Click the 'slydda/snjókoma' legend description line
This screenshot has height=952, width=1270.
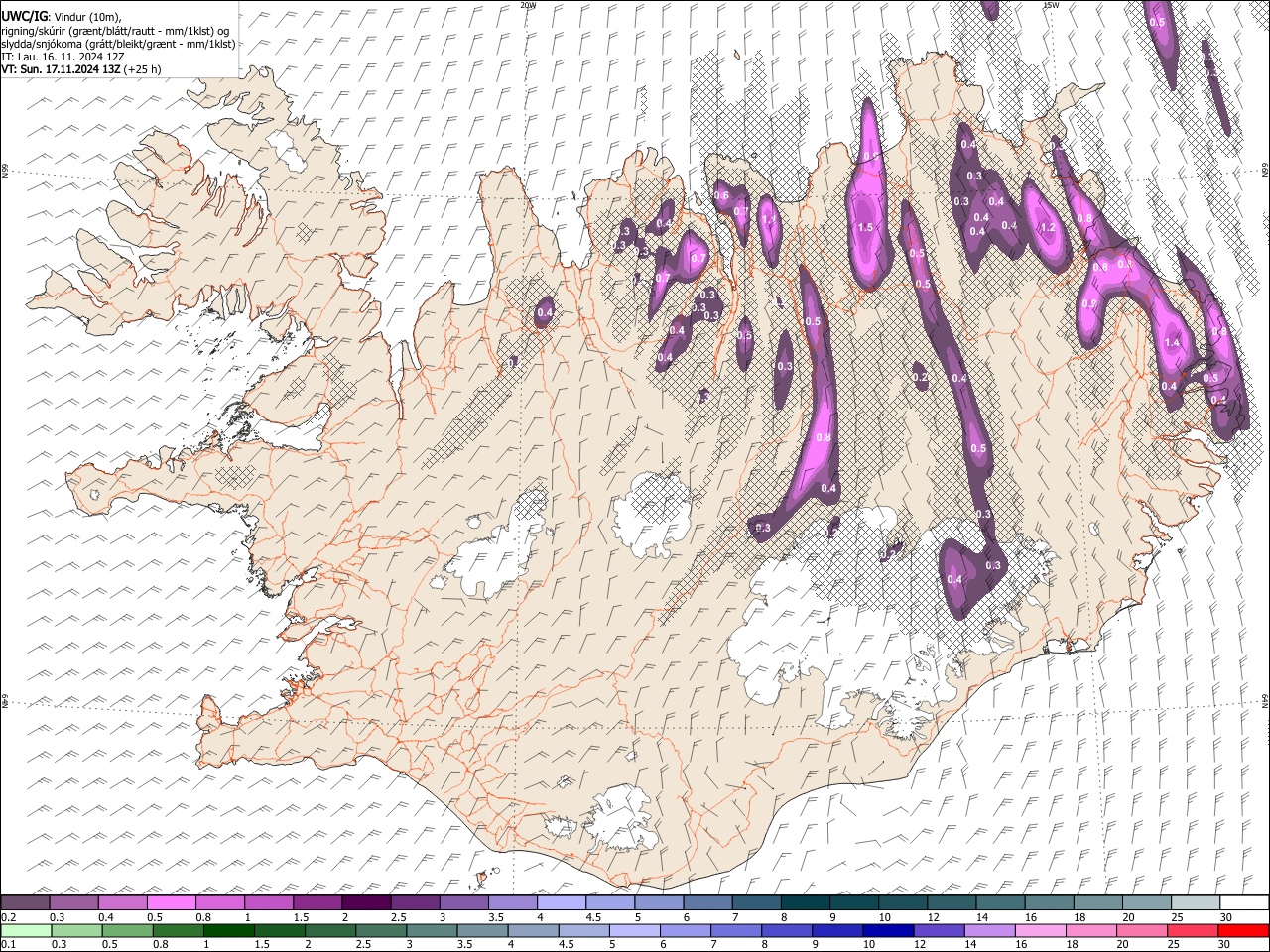[119, 44]
